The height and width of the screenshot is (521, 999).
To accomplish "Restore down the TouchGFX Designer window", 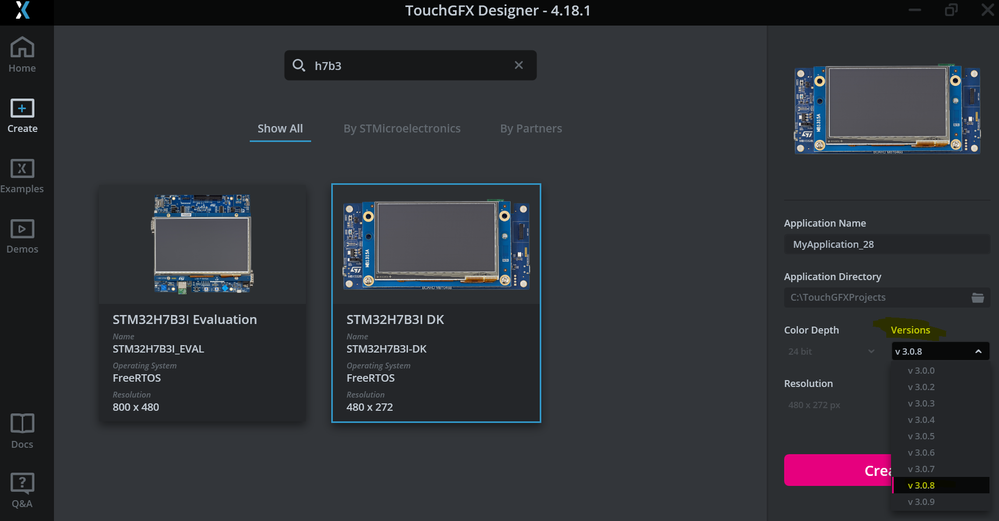I will (x=951, y=10).
